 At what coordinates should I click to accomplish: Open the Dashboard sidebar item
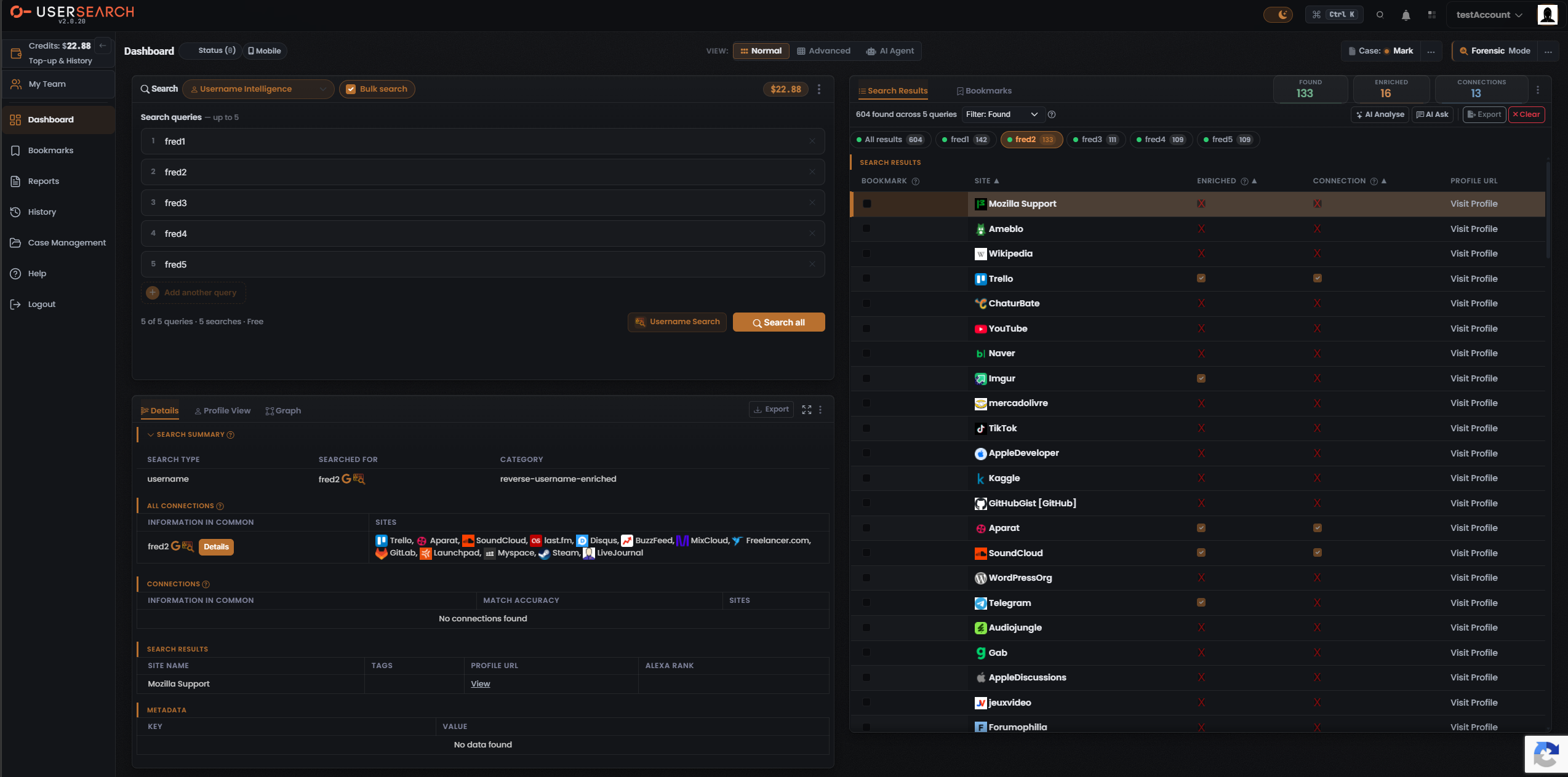(58, 120)
